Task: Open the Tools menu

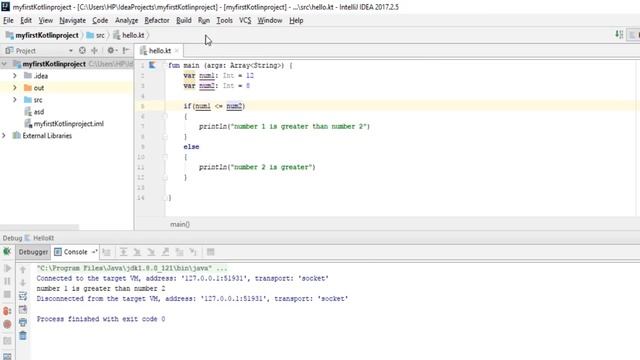Action: click(x=224, y=20)
